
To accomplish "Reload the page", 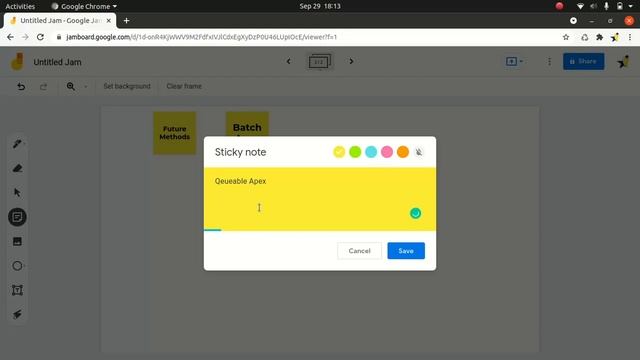I will (x=40, y=37).
